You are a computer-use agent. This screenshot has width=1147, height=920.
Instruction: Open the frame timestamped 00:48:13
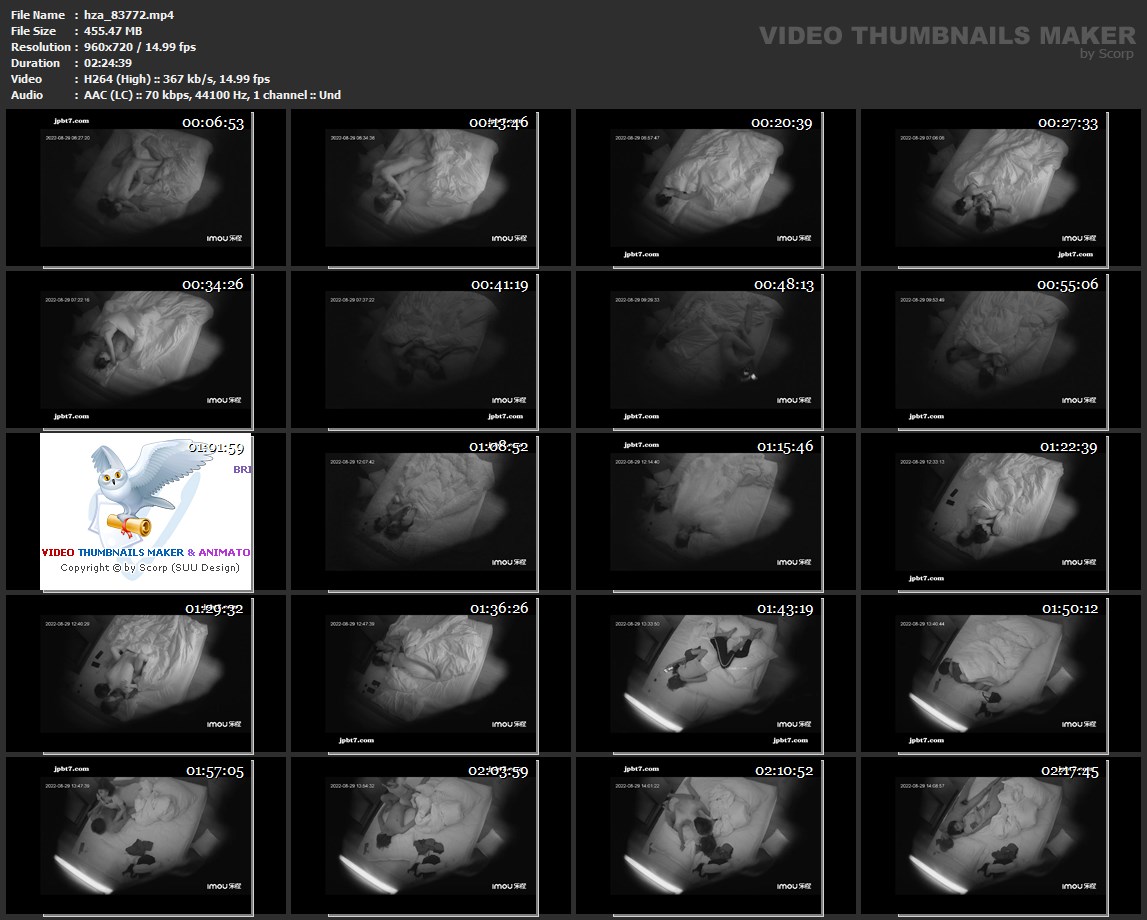click(715, 349)
